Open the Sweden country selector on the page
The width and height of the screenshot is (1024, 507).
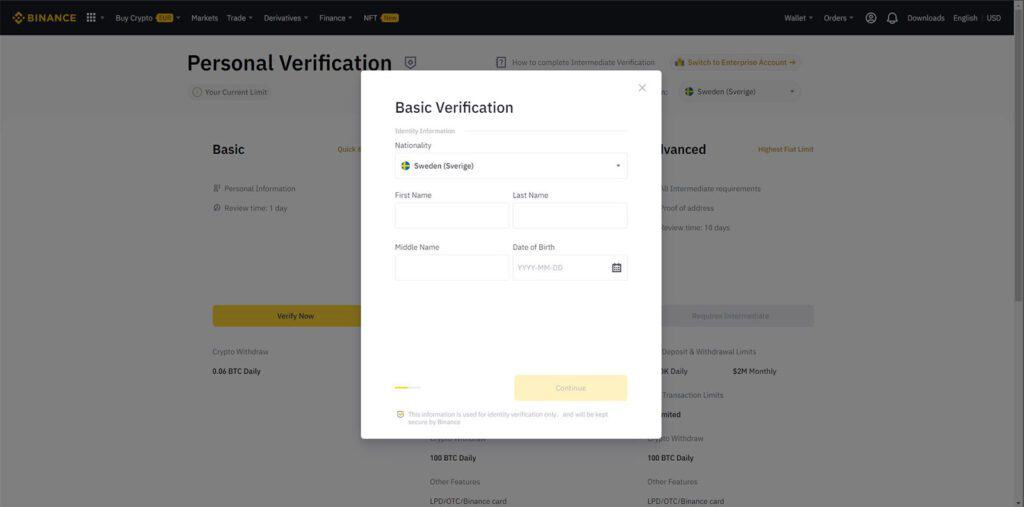[740, 91]
